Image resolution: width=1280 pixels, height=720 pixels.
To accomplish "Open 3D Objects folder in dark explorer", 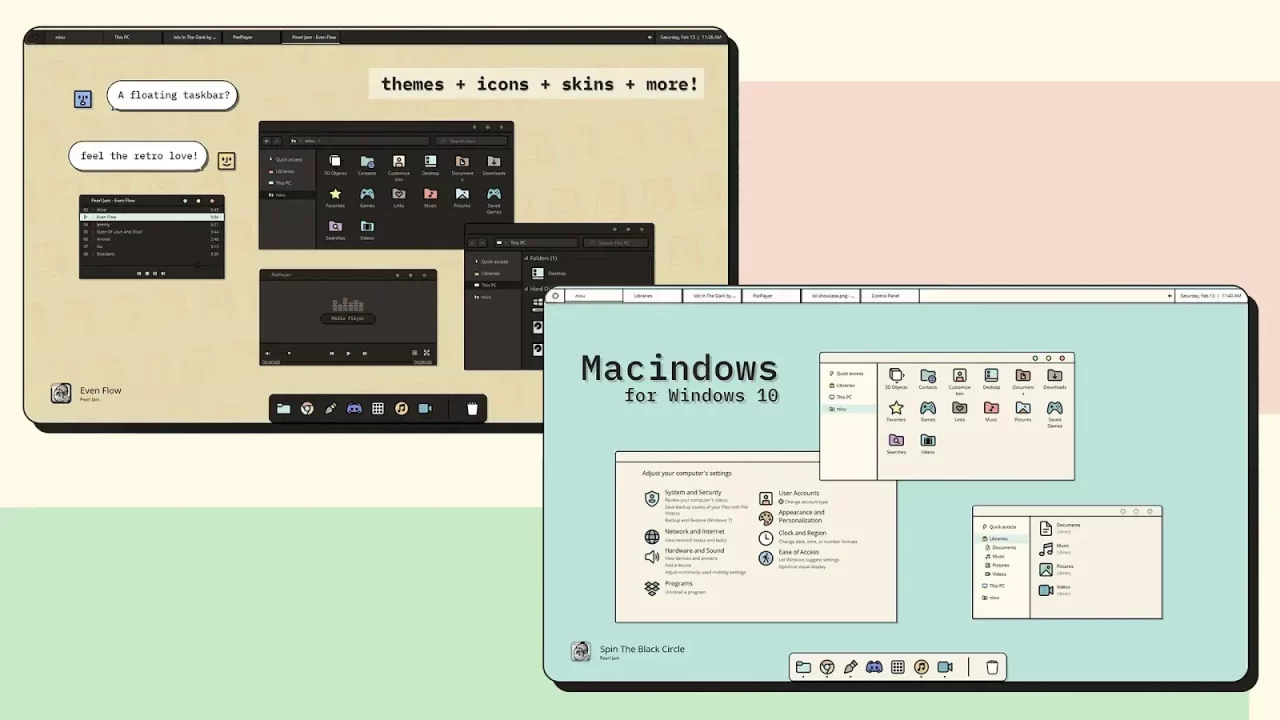I will tap(335, 165).
